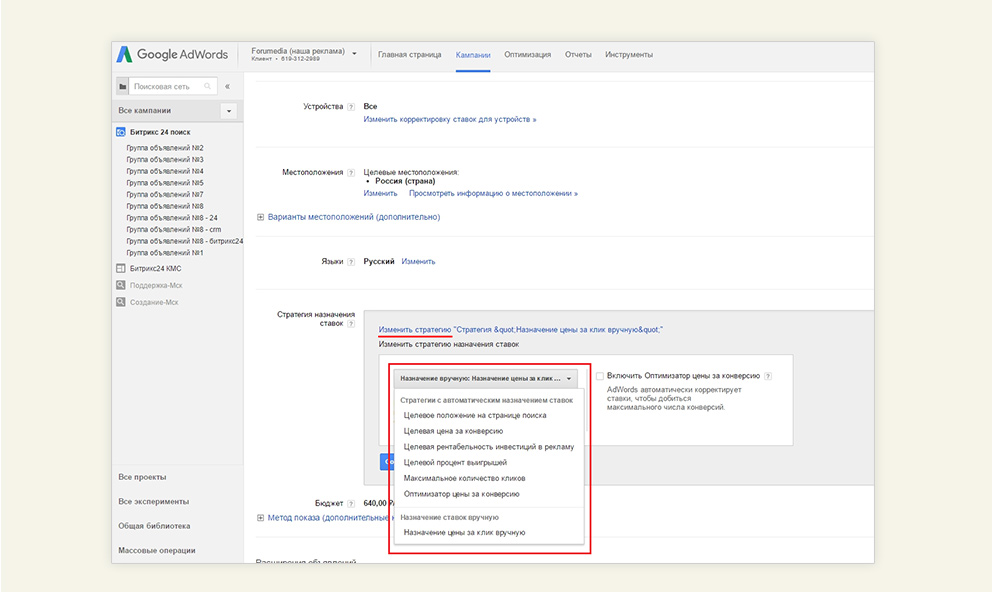
Task: Select Группа объявлений №4
Action: click(x=165, y=171)
